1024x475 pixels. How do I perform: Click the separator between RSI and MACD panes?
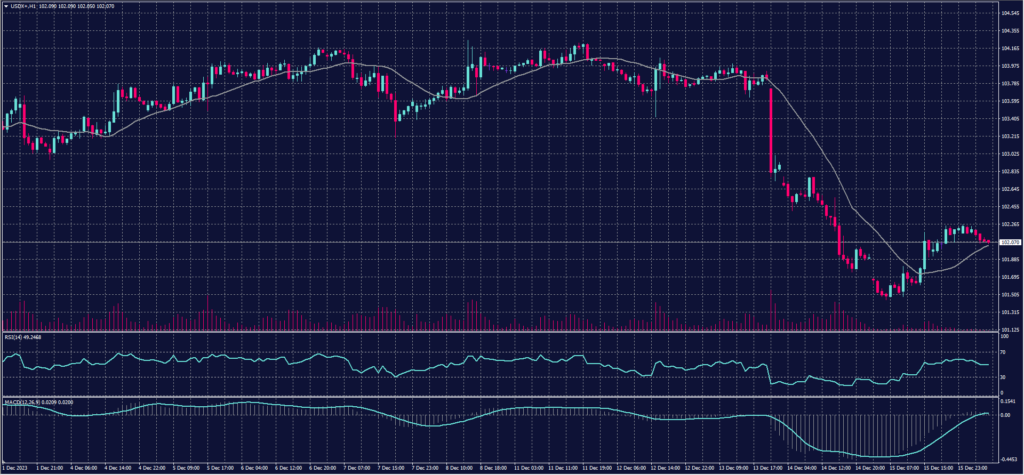500,397
